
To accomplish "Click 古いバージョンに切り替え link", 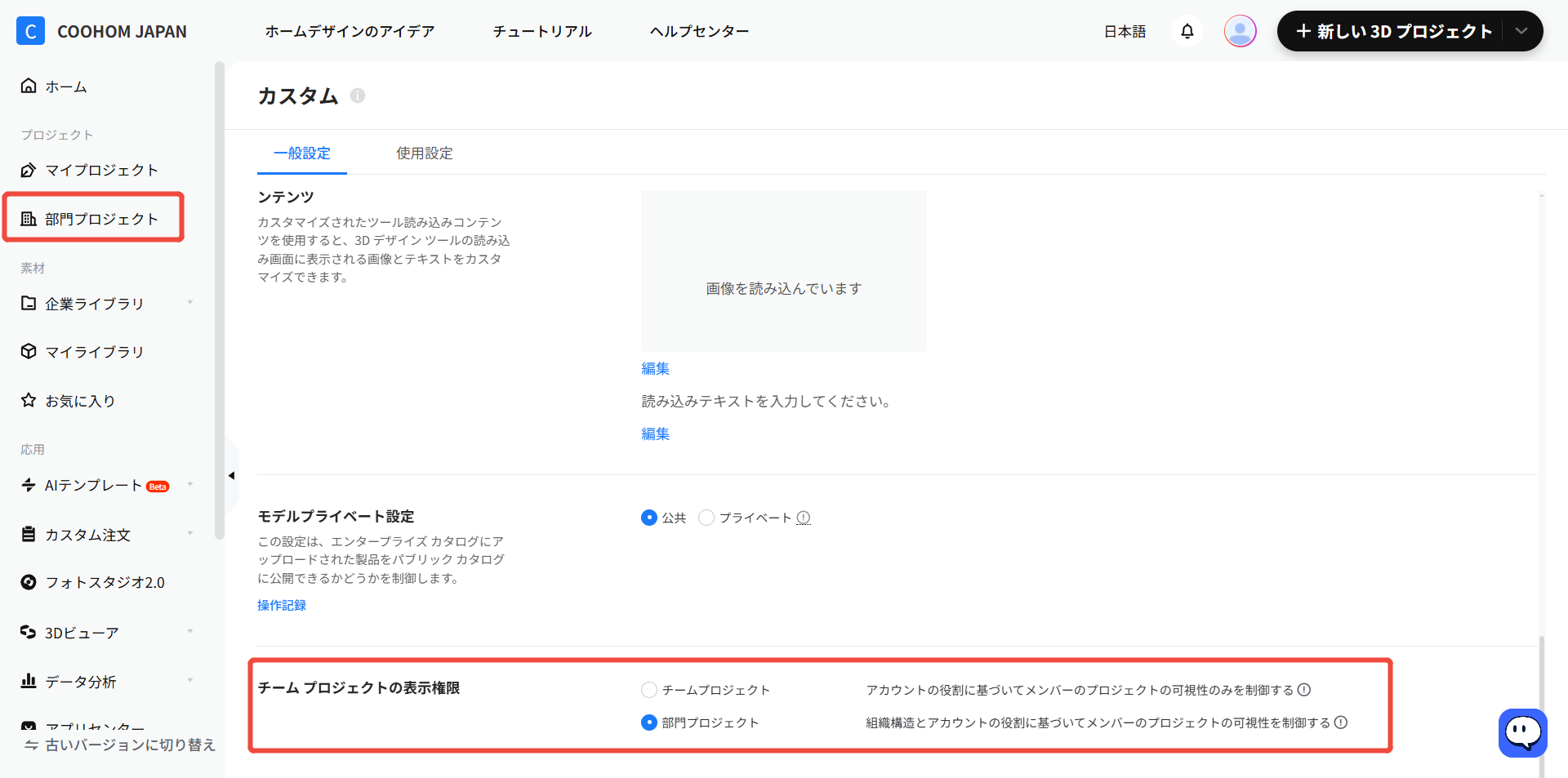I will coord(130,745).
